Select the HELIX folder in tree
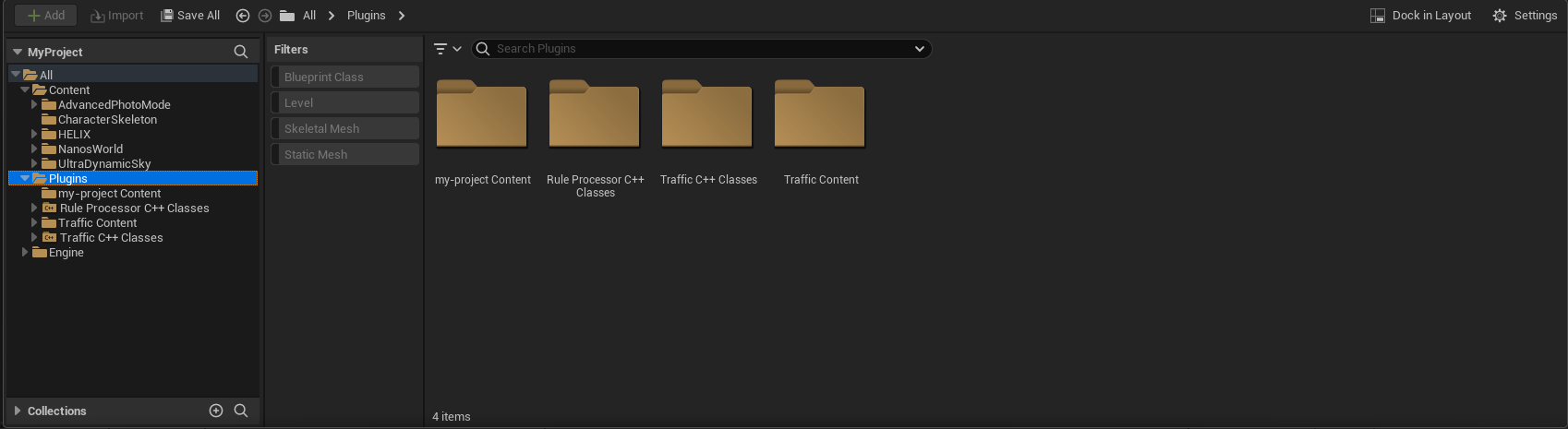 tap(74, 135)
